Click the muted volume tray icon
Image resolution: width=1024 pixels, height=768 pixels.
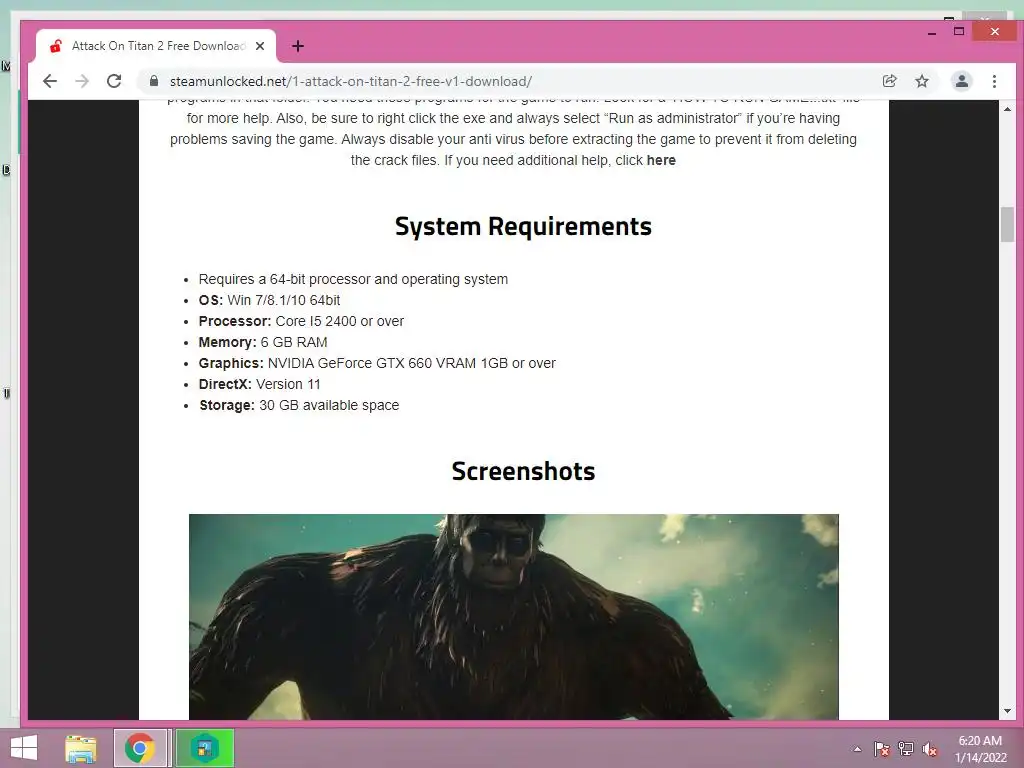(930, 749)
